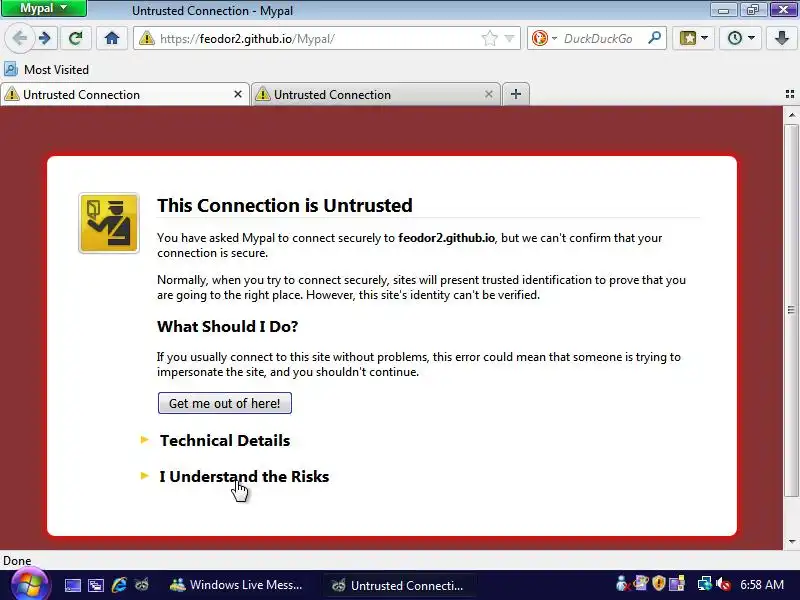Click Untrusted Connection taskbar button
Image resolution: width=800 pixels, height=600 pixels.
pos(397,585)
